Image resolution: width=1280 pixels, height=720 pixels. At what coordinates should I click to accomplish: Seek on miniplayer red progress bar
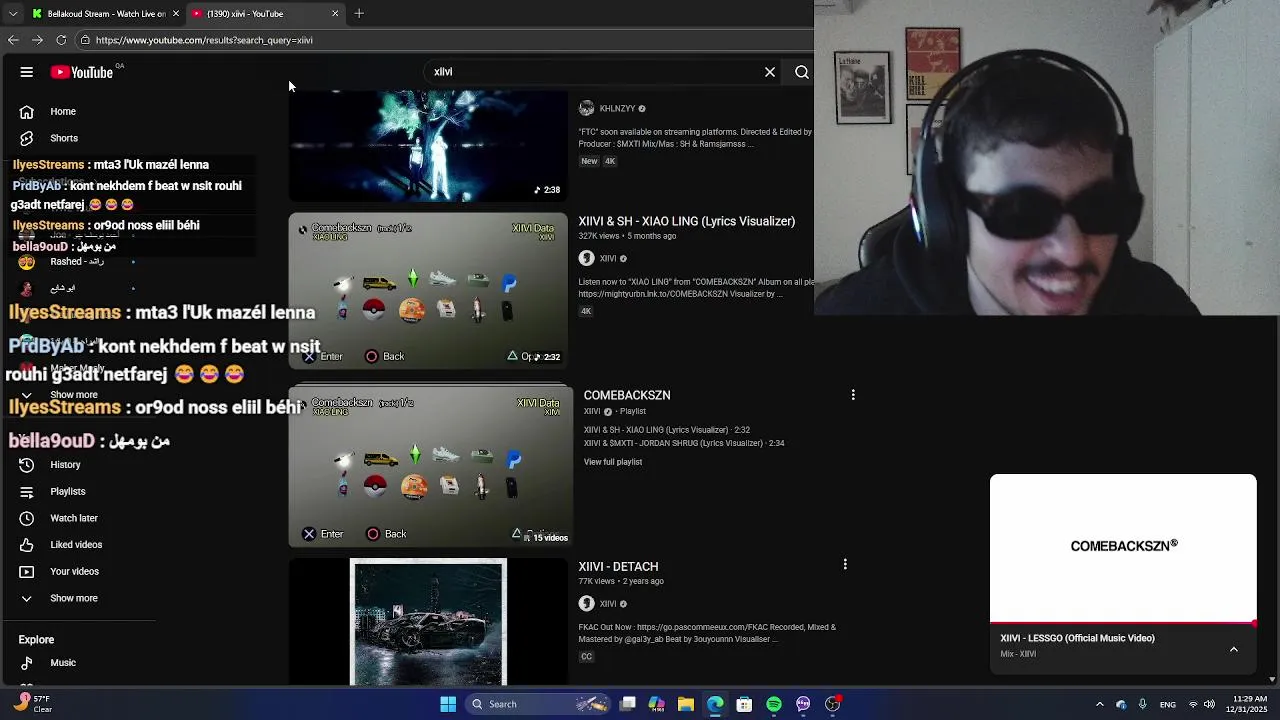pos(1123,622)
